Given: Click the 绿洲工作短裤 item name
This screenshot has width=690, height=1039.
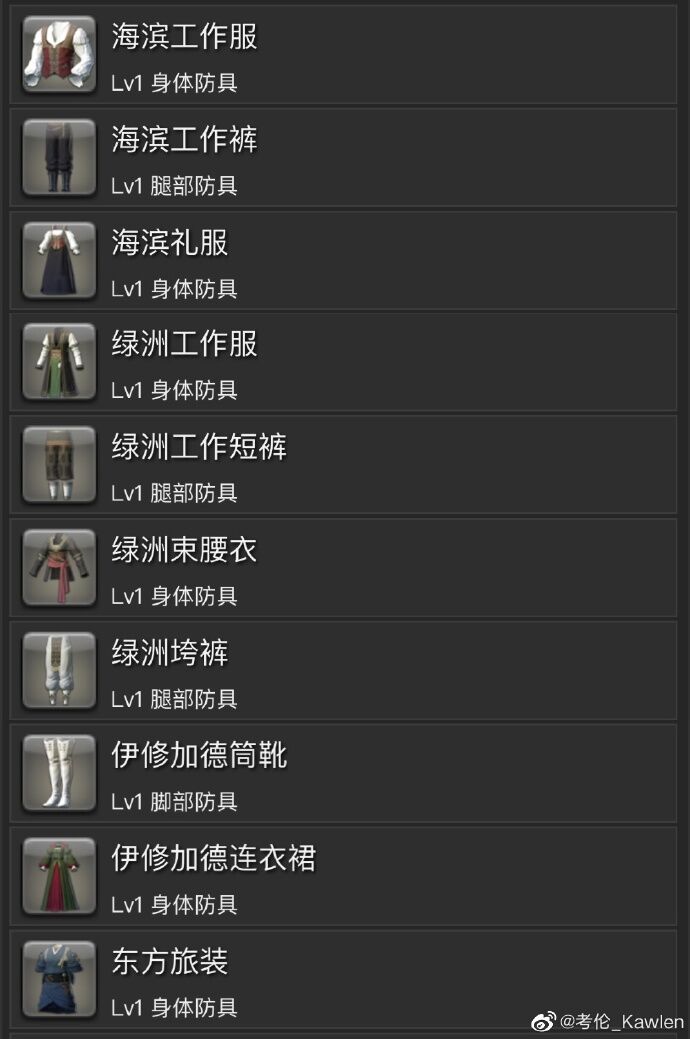Looking at the screenshot, I should tap(199, 447).
